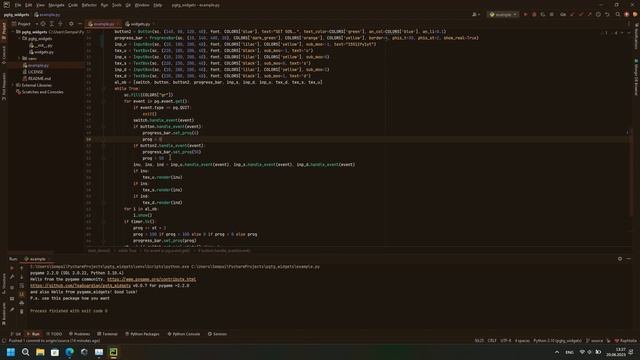Run the example configuration with the play icon
The height and width of the screenshot is (360, 640).
(x=525, y=14)
